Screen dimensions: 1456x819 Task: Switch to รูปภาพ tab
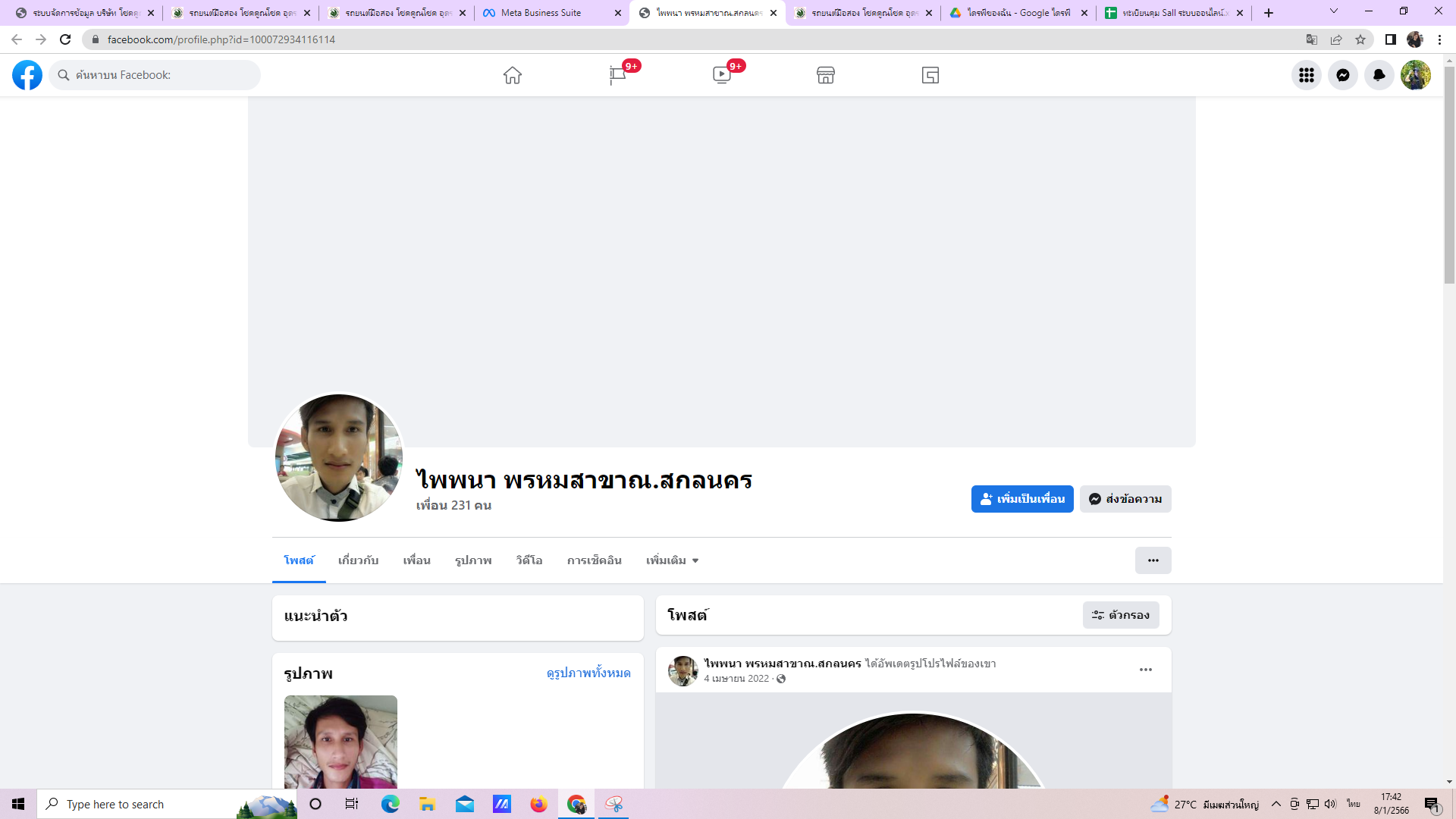tap(473, 560)
